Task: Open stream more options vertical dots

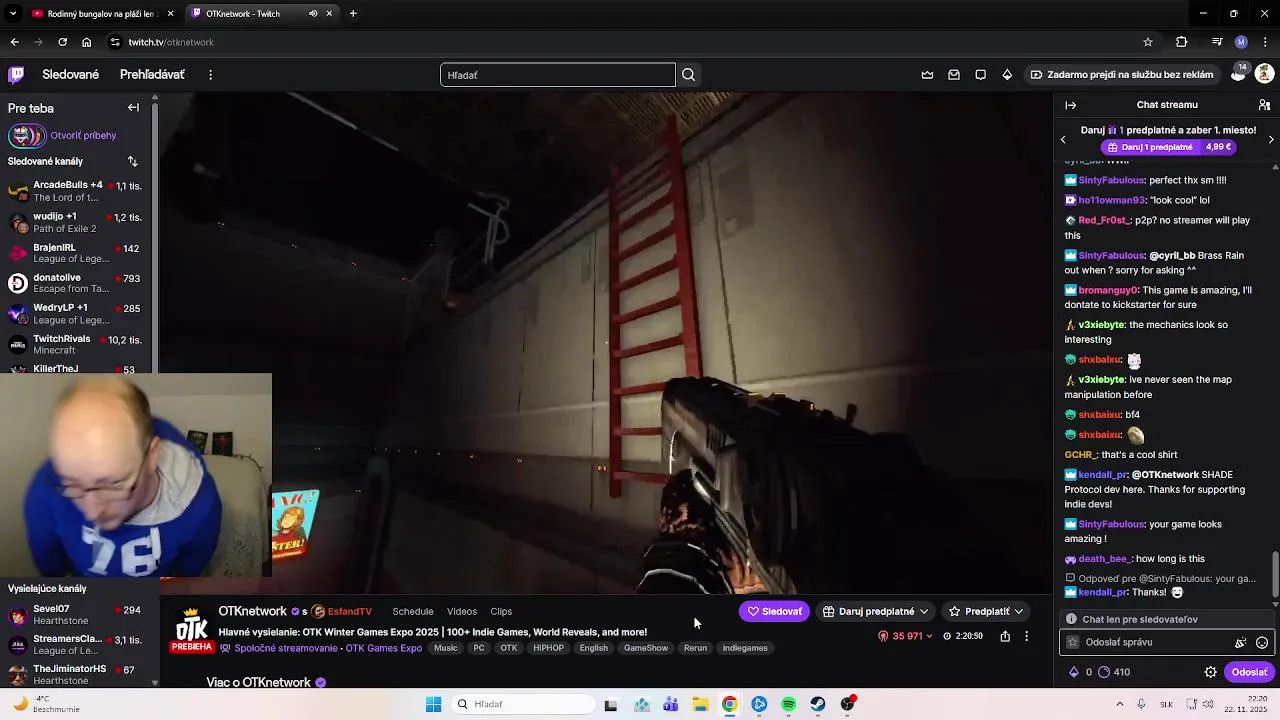Action: click(x=1026, y=636)
